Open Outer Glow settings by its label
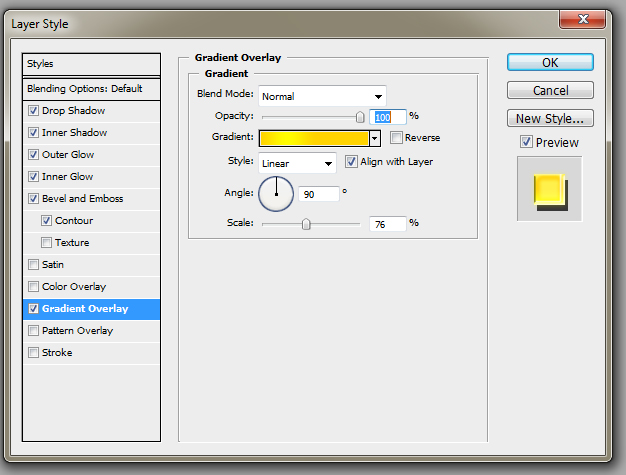The height and width of the screenshot is (475, 626). tap(68, 154)
